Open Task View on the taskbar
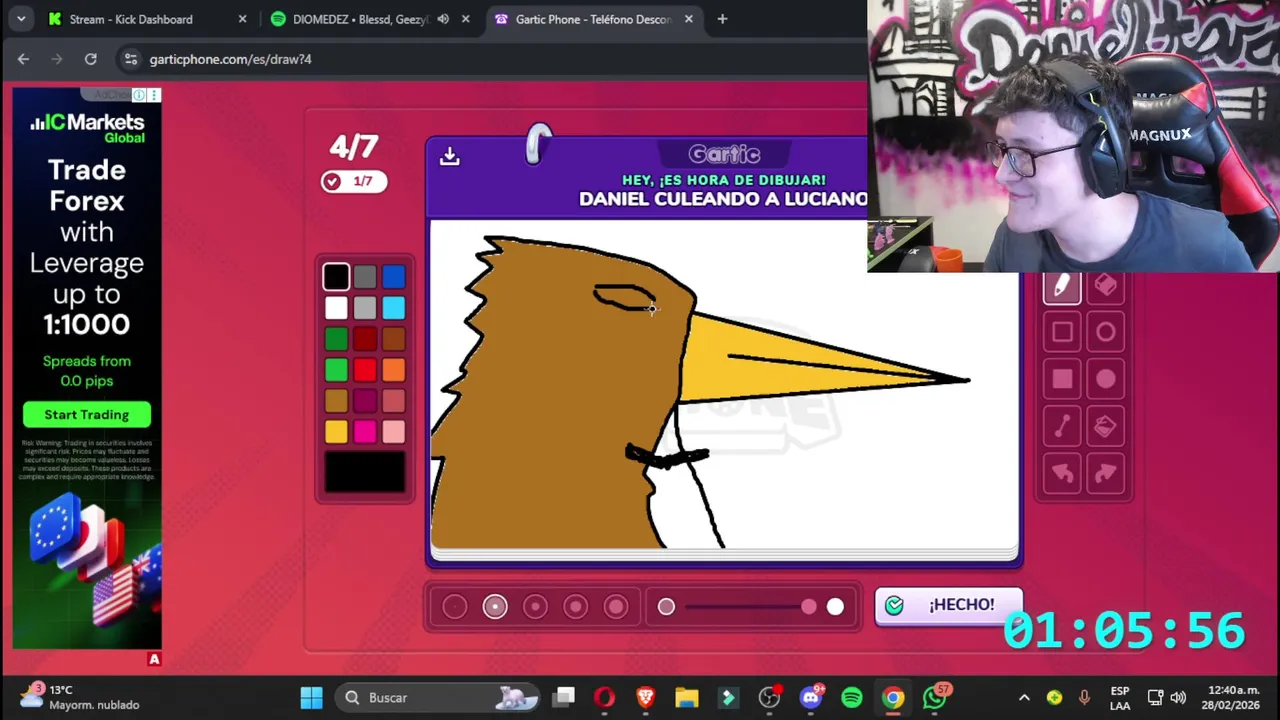1280x720 pixels. pos(564,697)
